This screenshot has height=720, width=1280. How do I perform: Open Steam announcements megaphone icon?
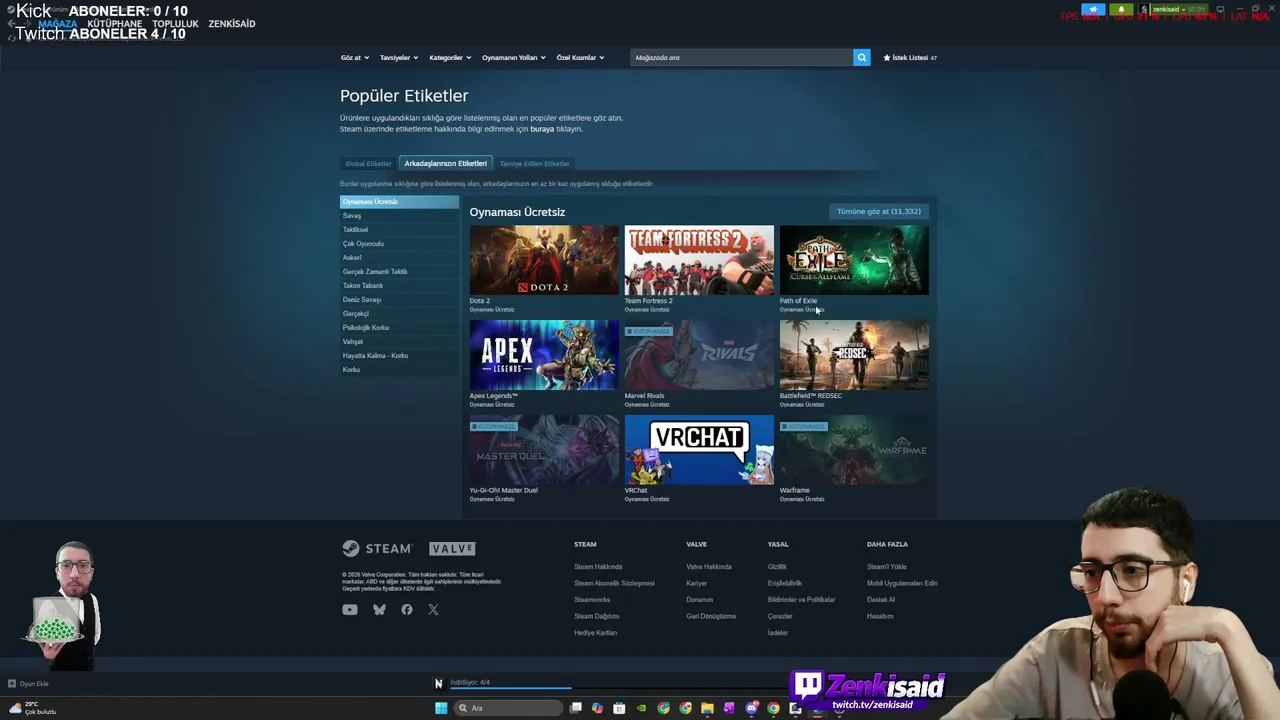pos(1093,10)
